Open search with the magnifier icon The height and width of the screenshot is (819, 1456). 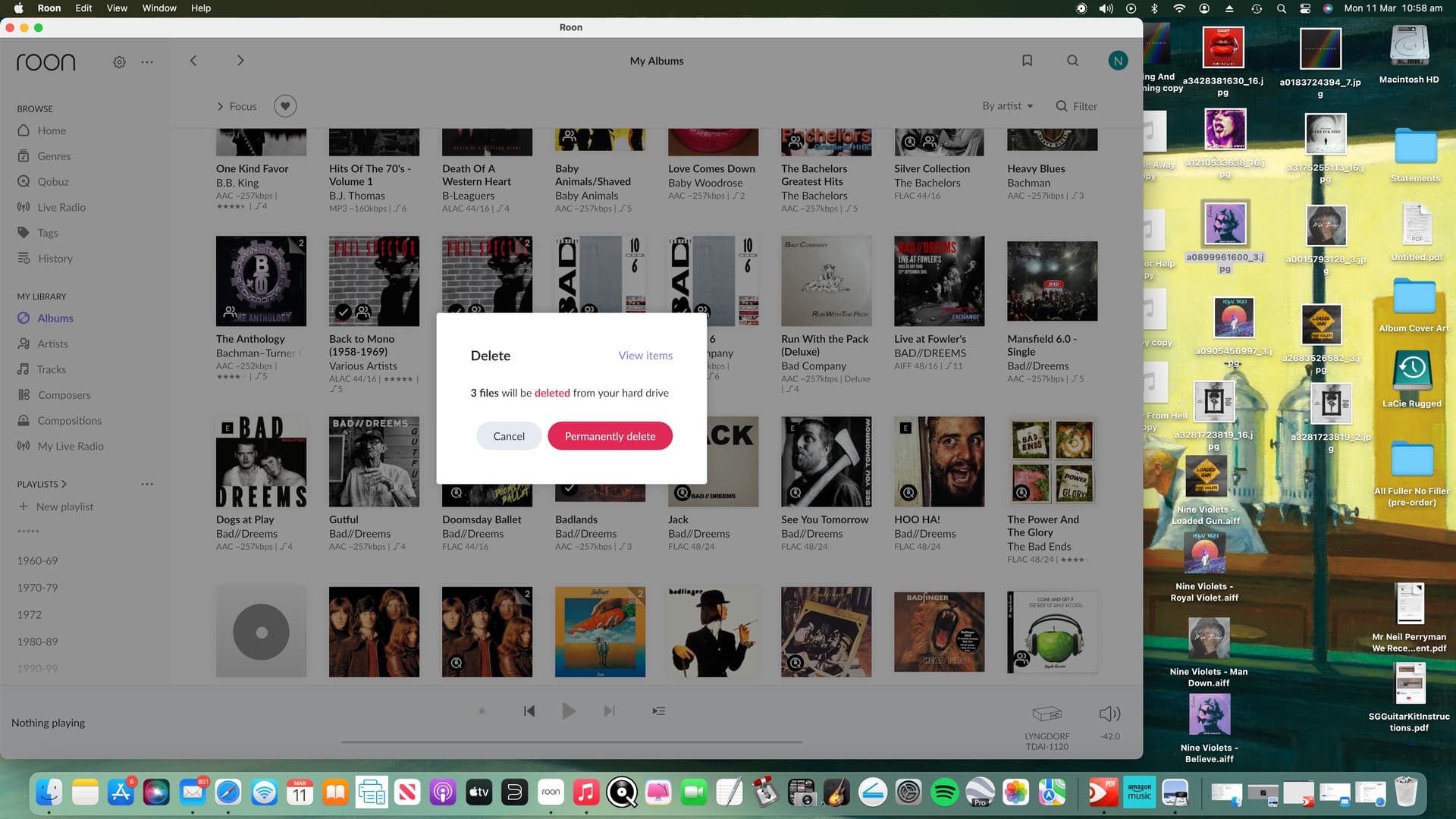(x=1072, y=61)
